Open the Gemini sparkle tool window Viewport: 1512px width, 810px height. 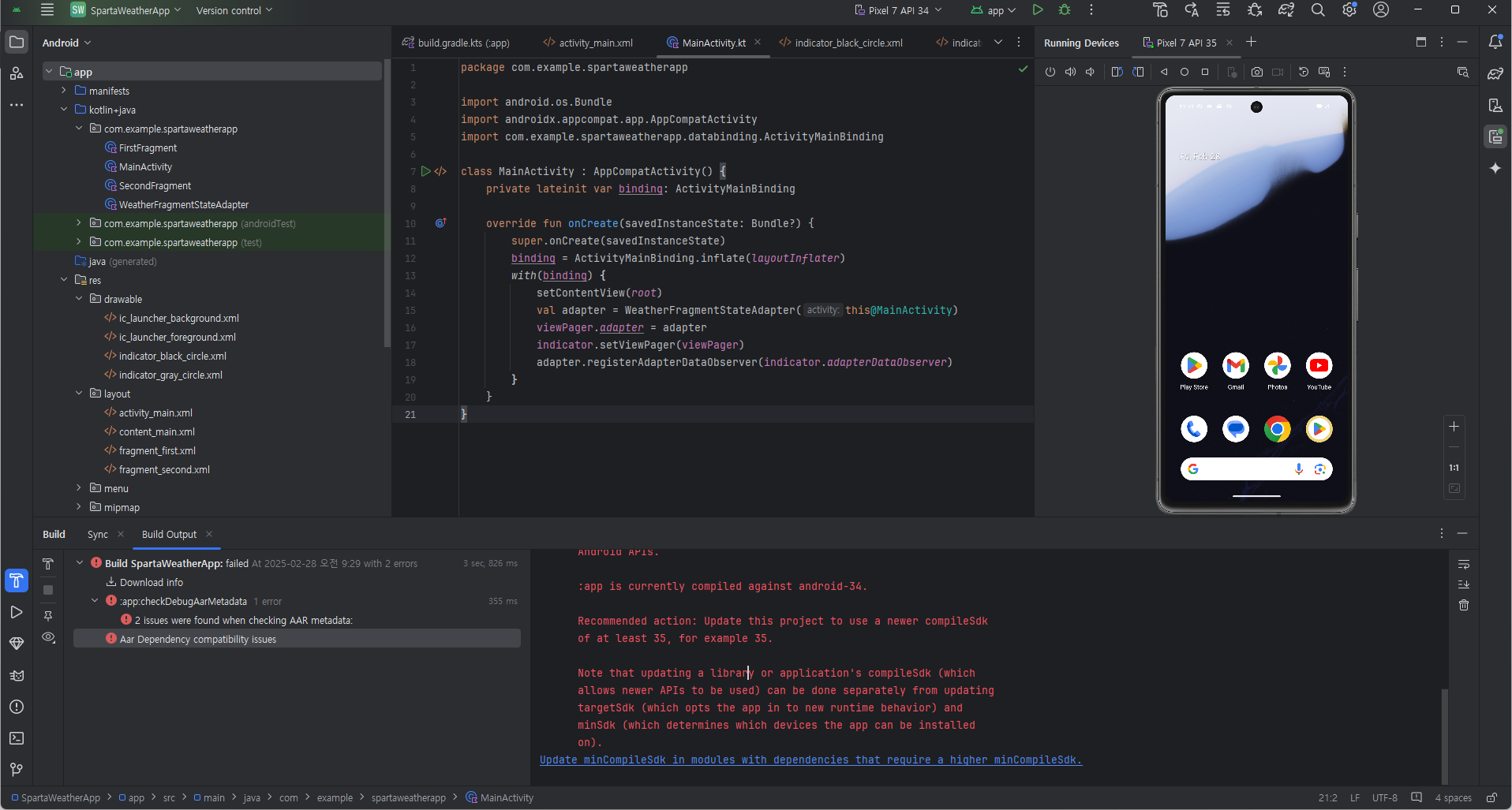(x=1495, y=168)
